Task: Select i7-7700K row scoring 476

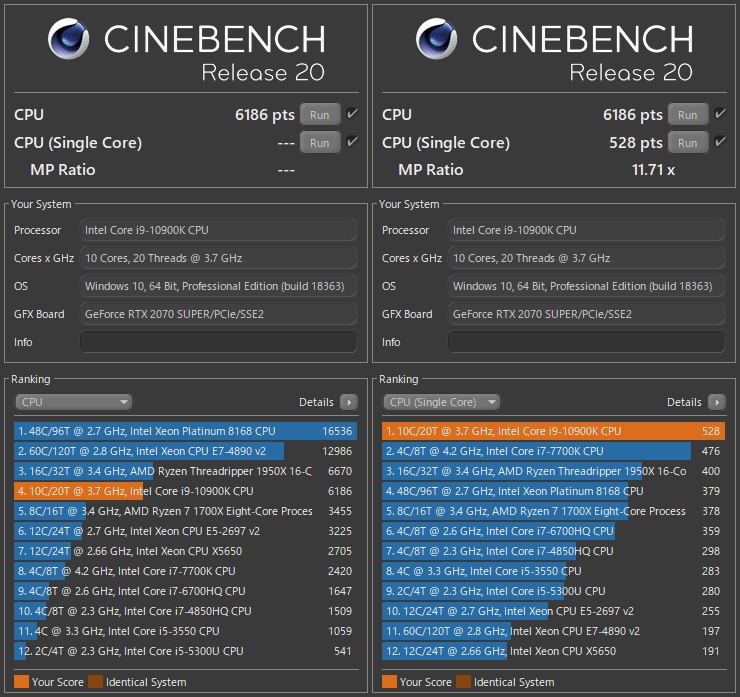Action: (x=554, y=451)
